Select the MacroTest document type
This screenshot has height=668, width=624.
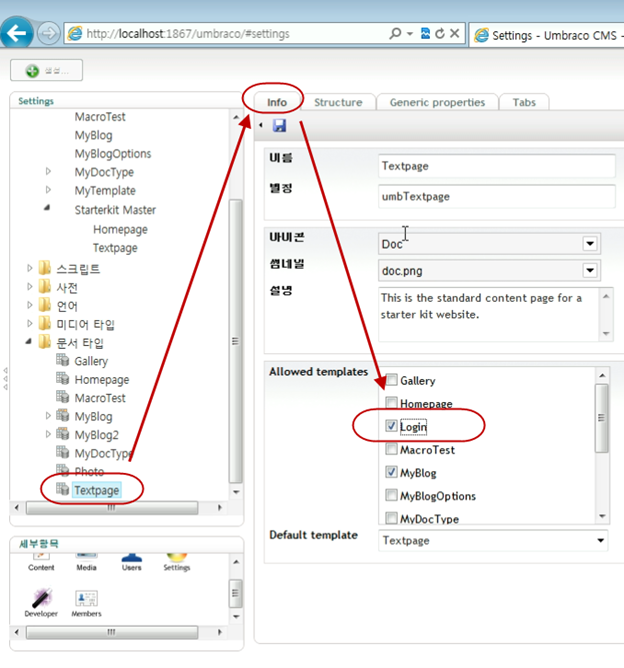(100, 398)
